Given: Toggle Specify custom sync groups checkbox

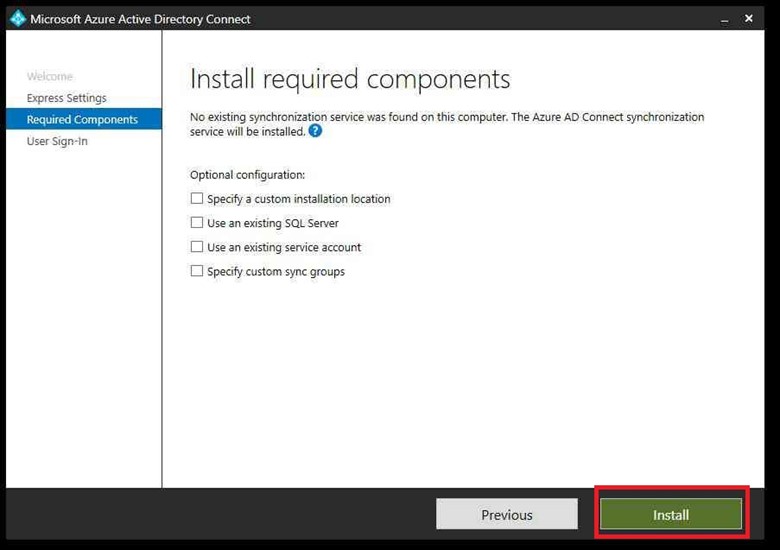Looking at the screenshot, I should click(x=197, y=271).
